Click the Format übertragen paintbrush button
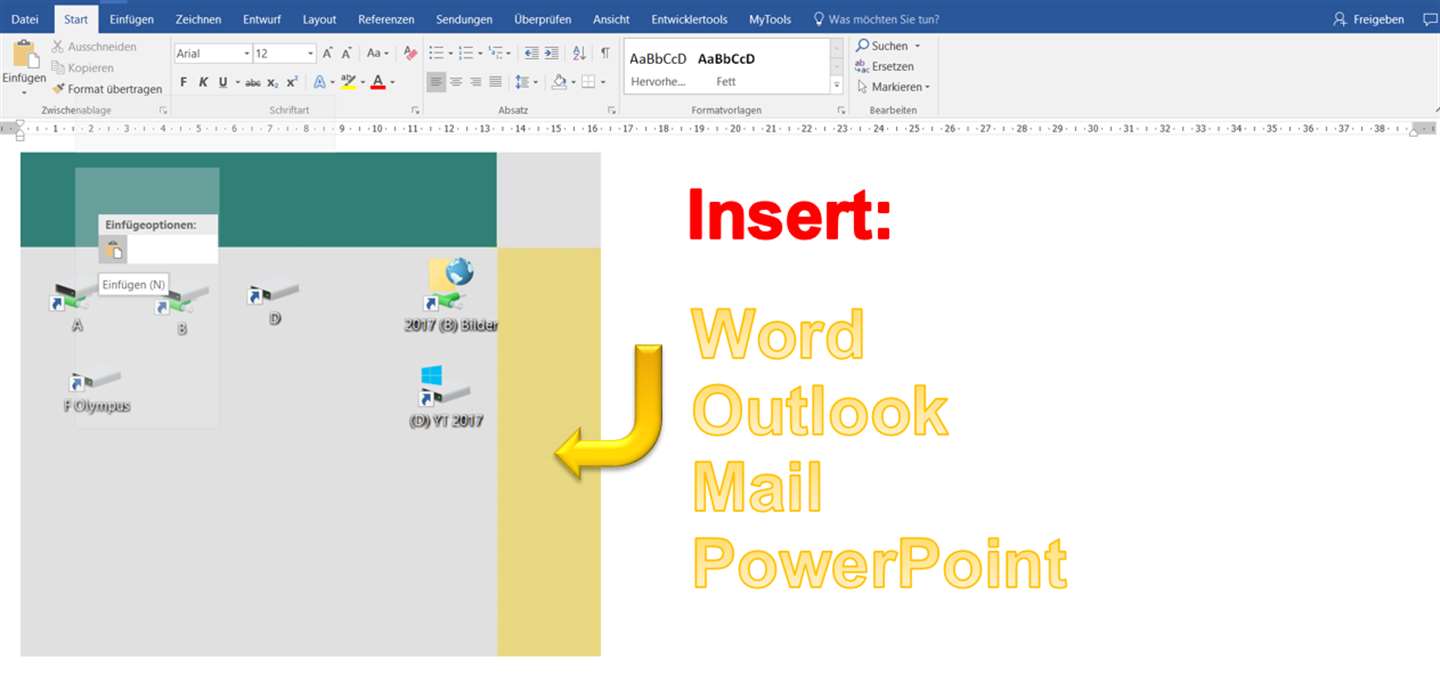The image size is (1440, 678). (x=107, y=89)
